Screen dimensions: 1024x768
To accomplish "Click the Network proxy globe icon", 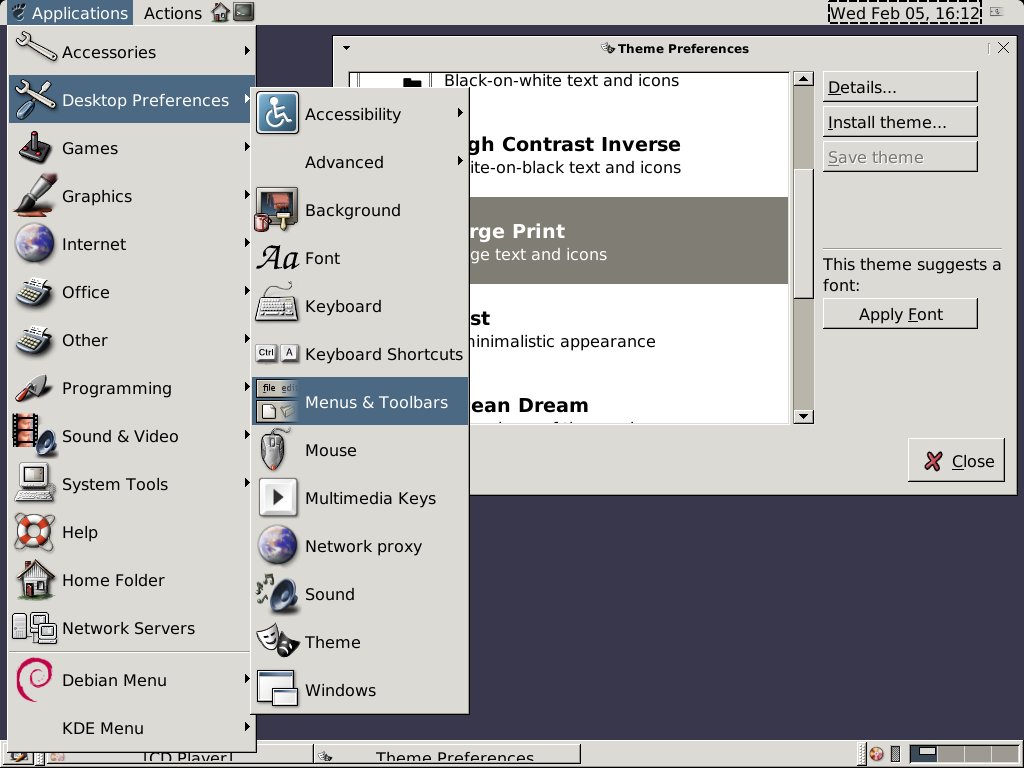I will point(277,545).
